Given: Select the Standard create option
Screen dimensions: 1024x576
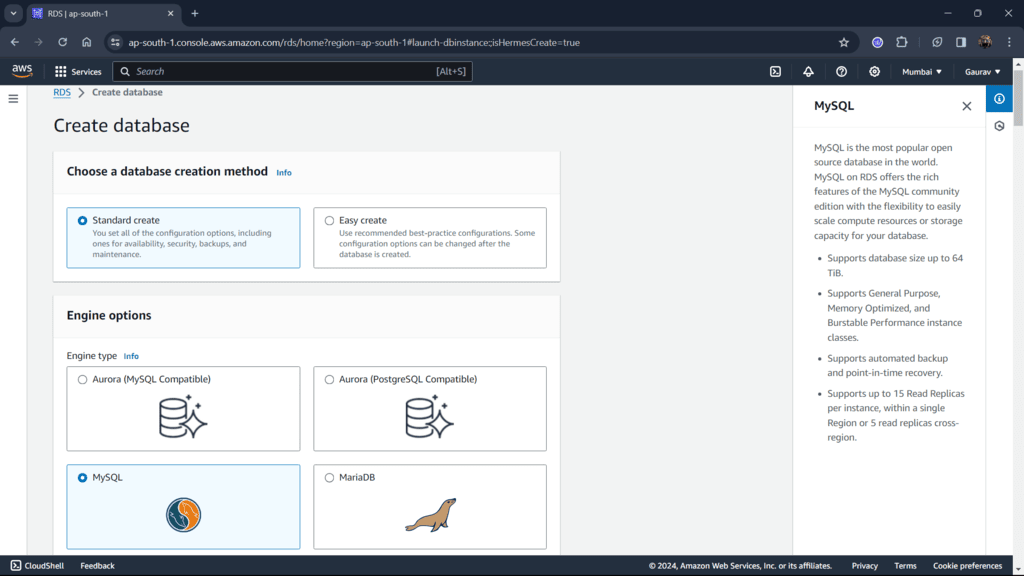Looking at the screenshot, I should pos(183,238).
